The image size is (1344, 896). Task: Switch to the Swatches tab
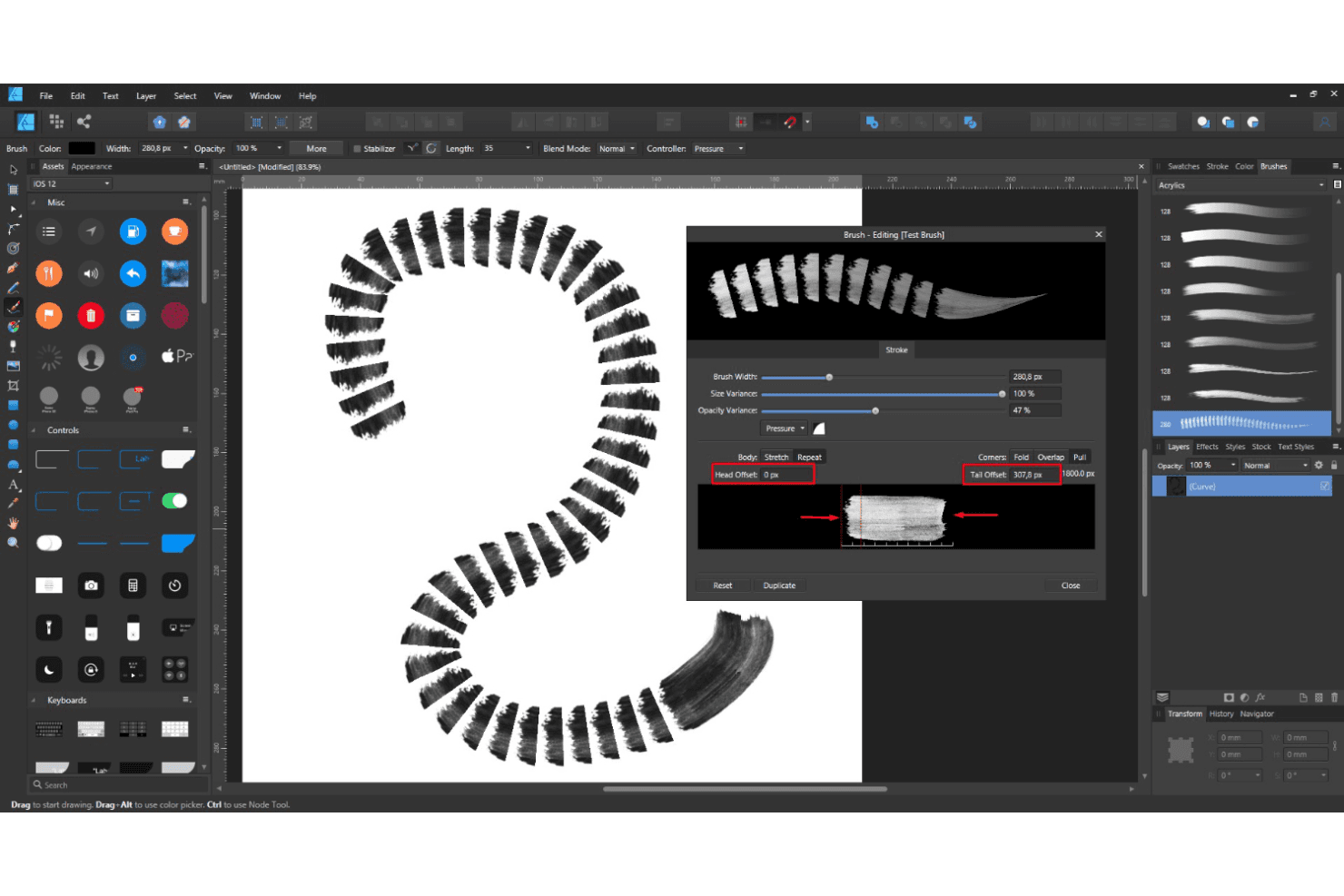(x=1183, y=166)
